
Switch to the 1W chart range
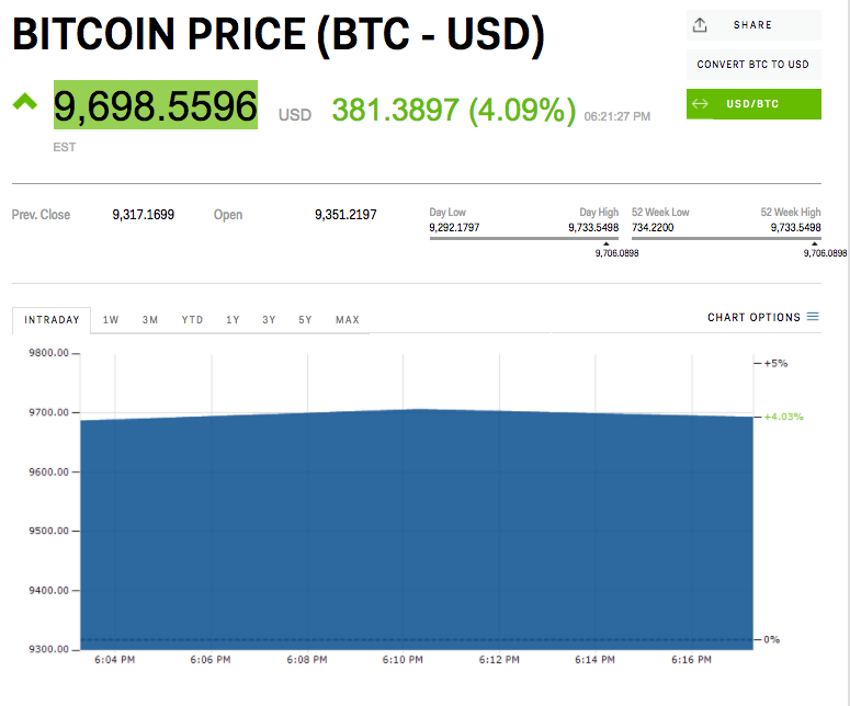coord(111,320)
